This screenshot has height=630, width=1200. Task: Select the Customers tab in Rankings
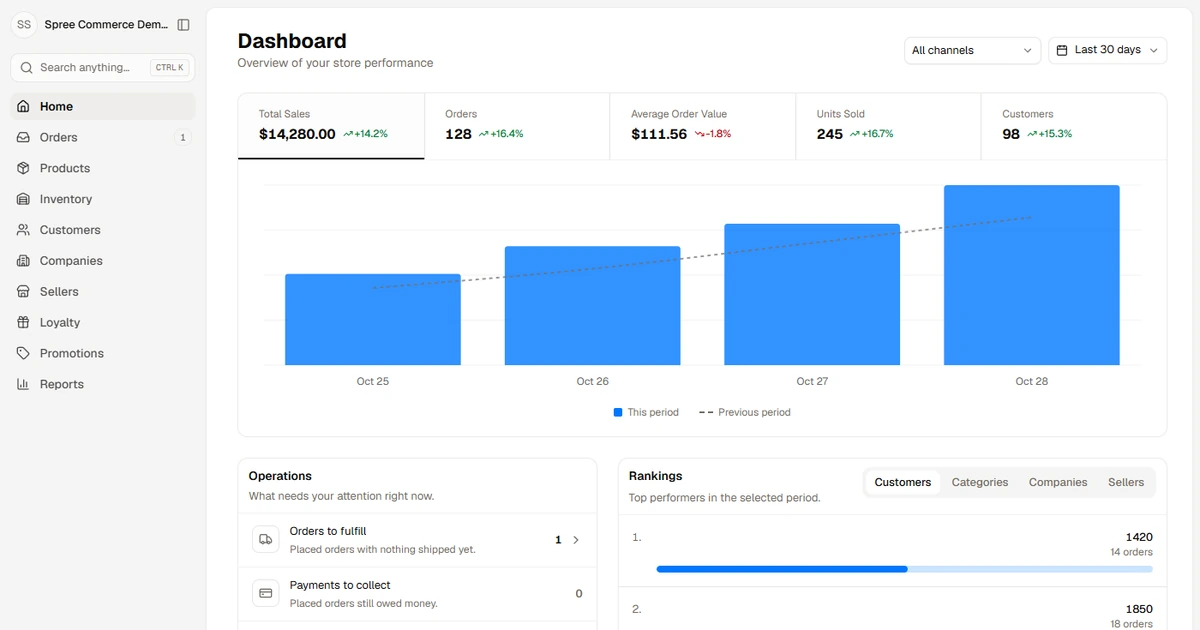[903, 483]
